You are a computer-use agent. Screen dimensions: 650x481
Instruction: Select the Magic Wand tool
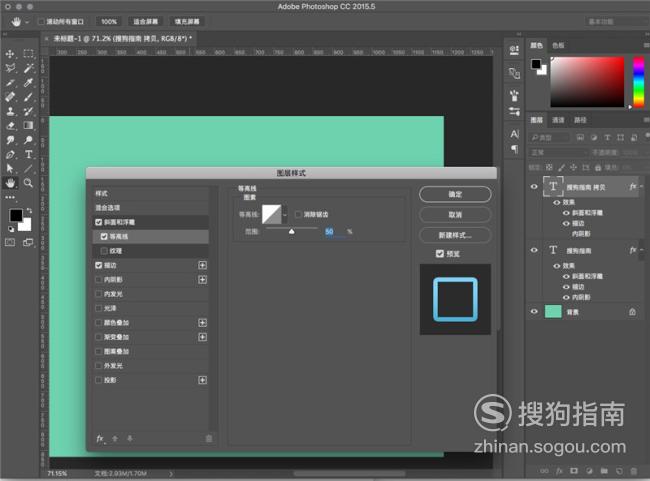28,68
